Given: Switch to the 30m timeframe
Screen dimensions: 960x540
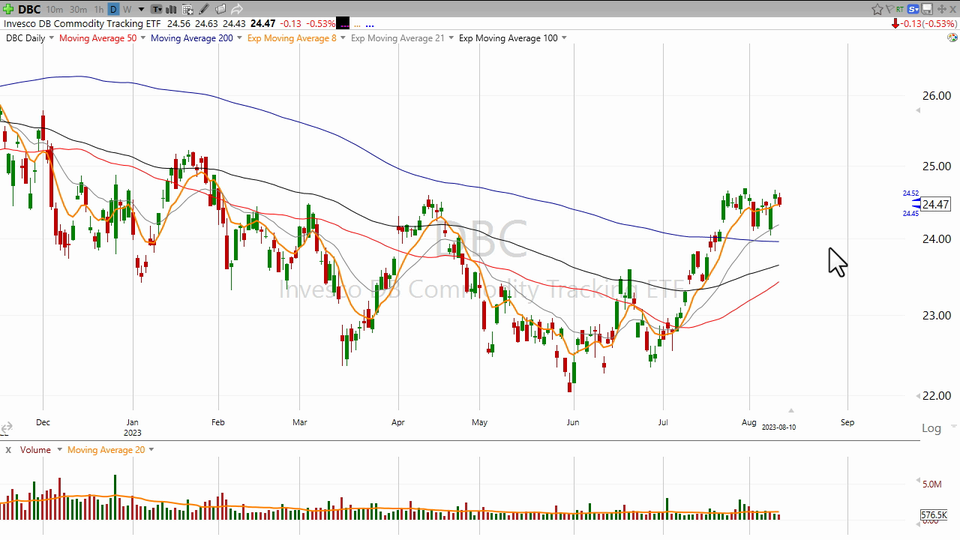Looking at the screenshot, I should point(78,9).
